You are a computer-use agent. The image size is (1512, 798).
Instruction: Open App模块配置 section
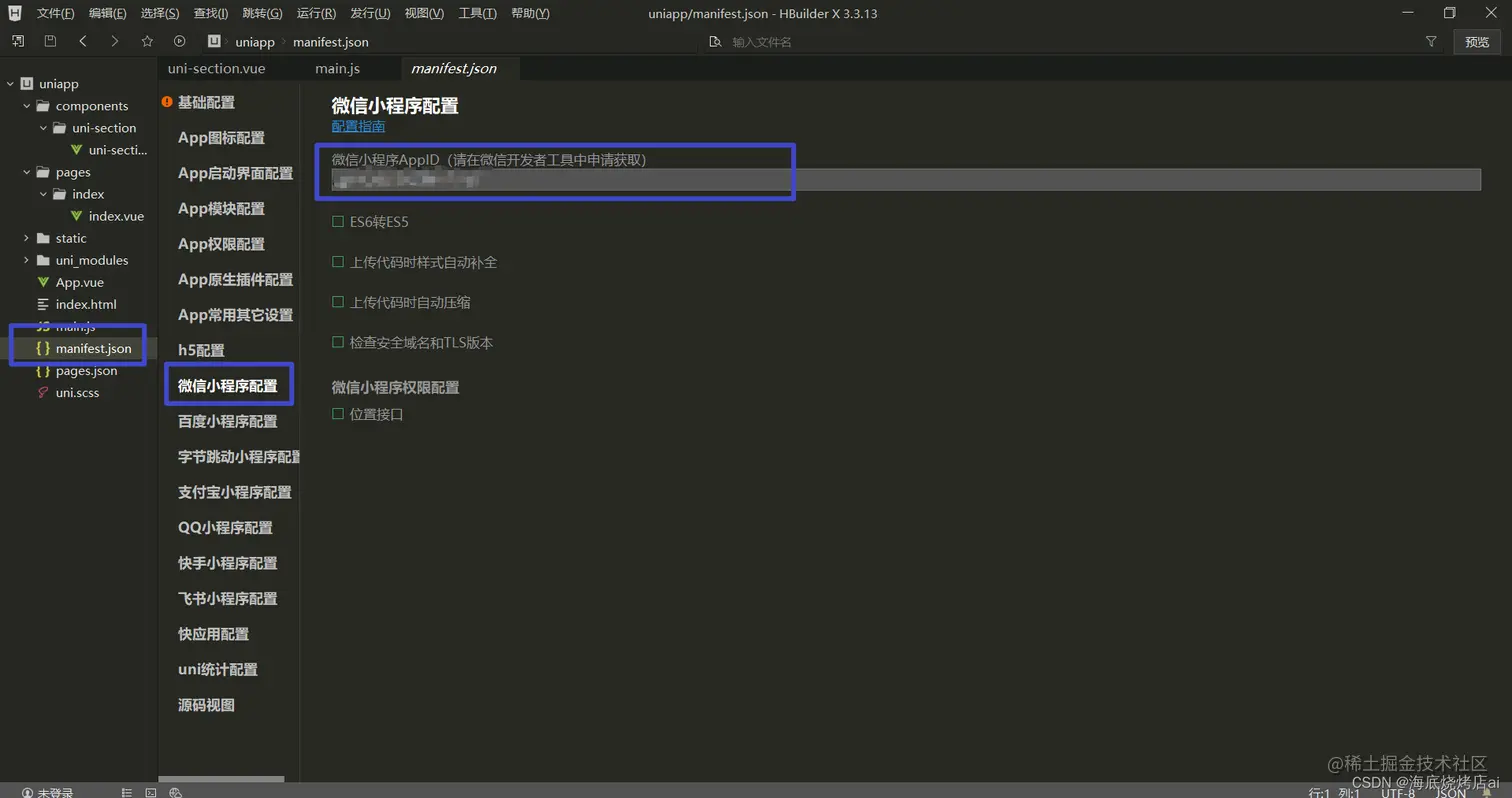point(221,208)
